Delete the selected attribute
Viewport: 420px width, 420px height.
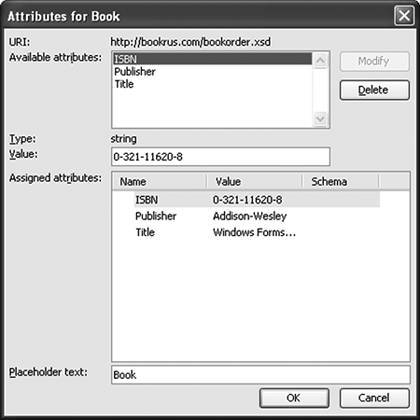click(374, 90)
